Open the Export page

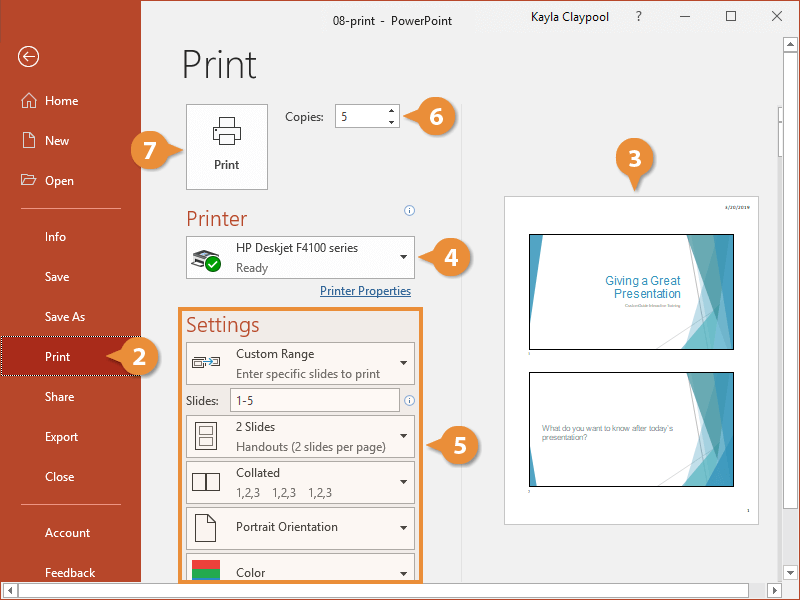[61, 437]
